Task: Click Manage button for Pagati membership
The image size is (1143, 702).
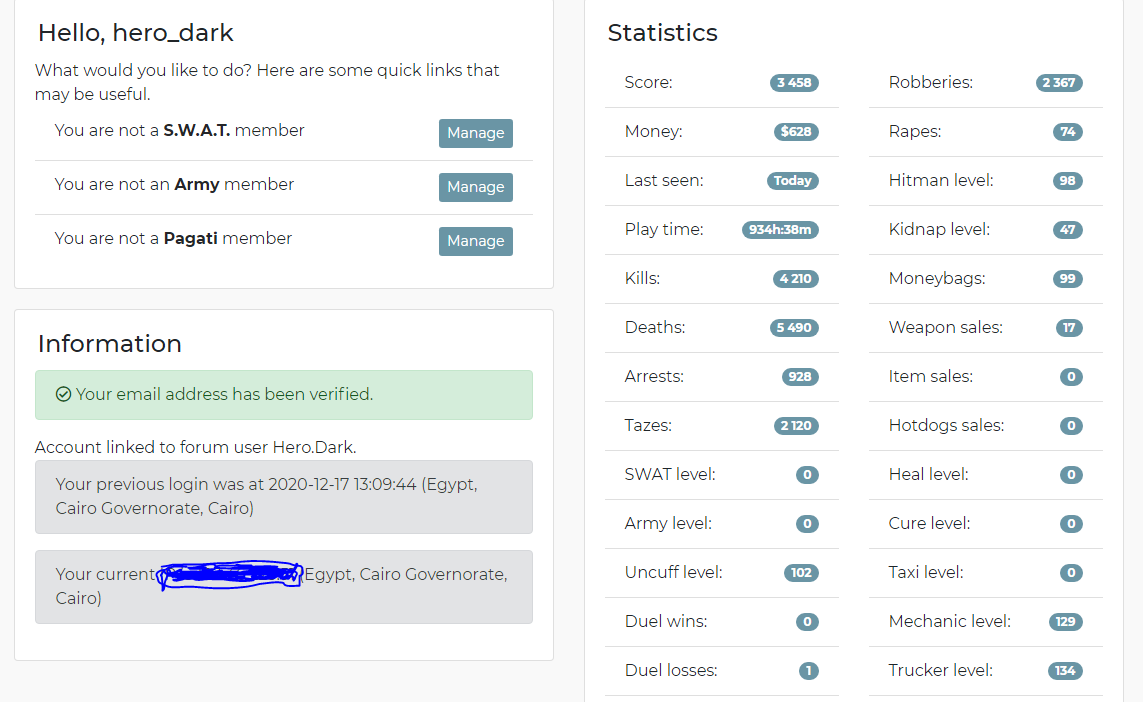Action: pos(475,241)
